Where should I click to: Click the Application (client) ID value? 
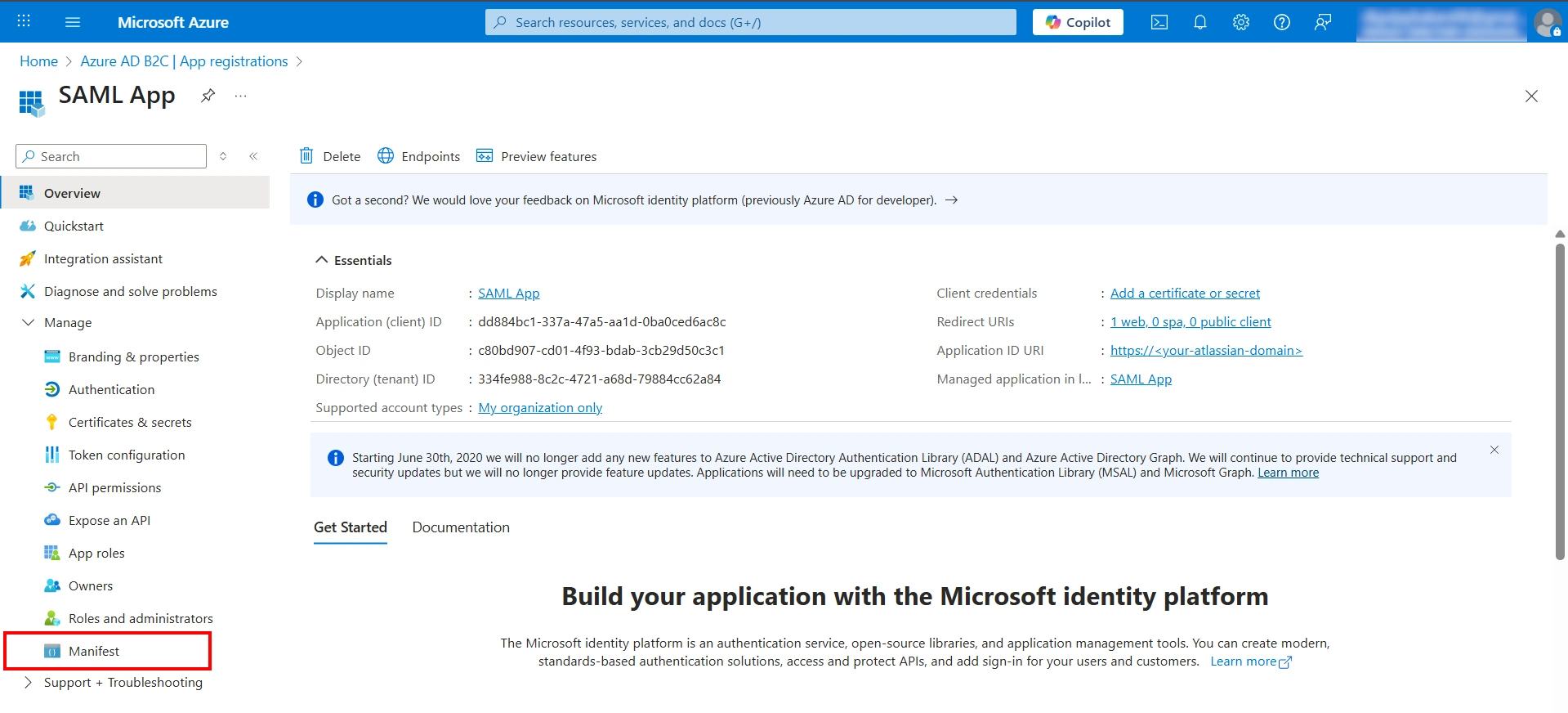(602, 321)
